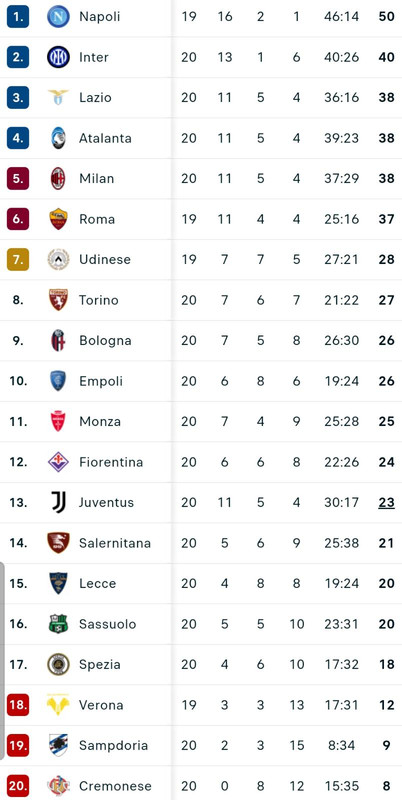
Task: Open the Fiorentina team page
Action: pyautogui.click(x=111, y=462)
